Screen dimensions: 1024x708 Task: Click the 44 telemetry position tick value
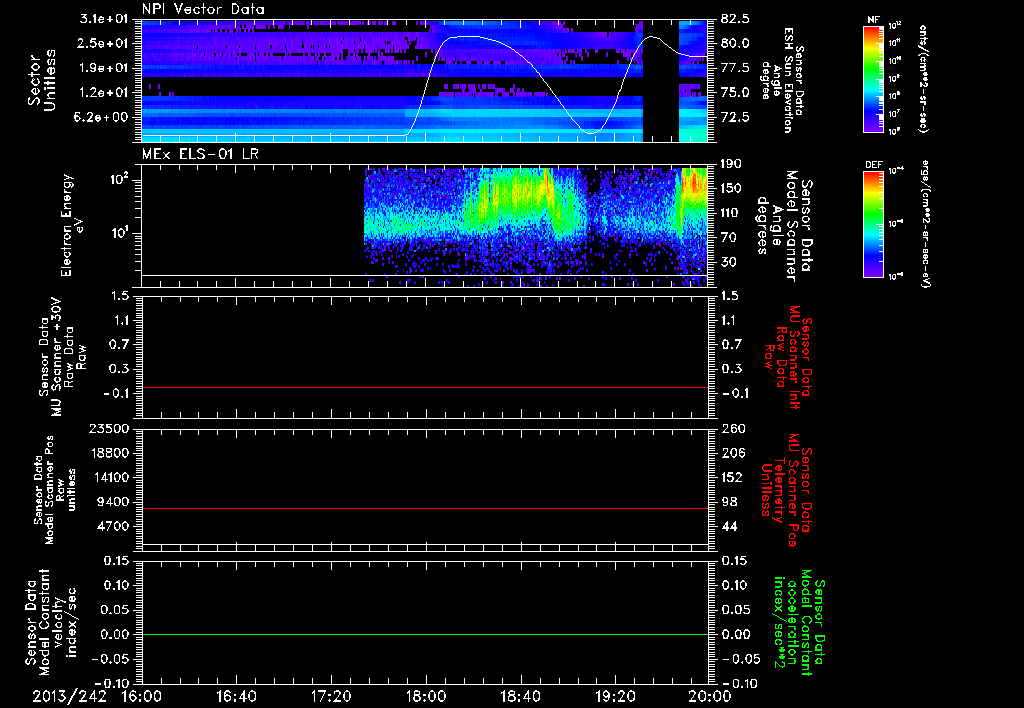(x=729, y=526)
